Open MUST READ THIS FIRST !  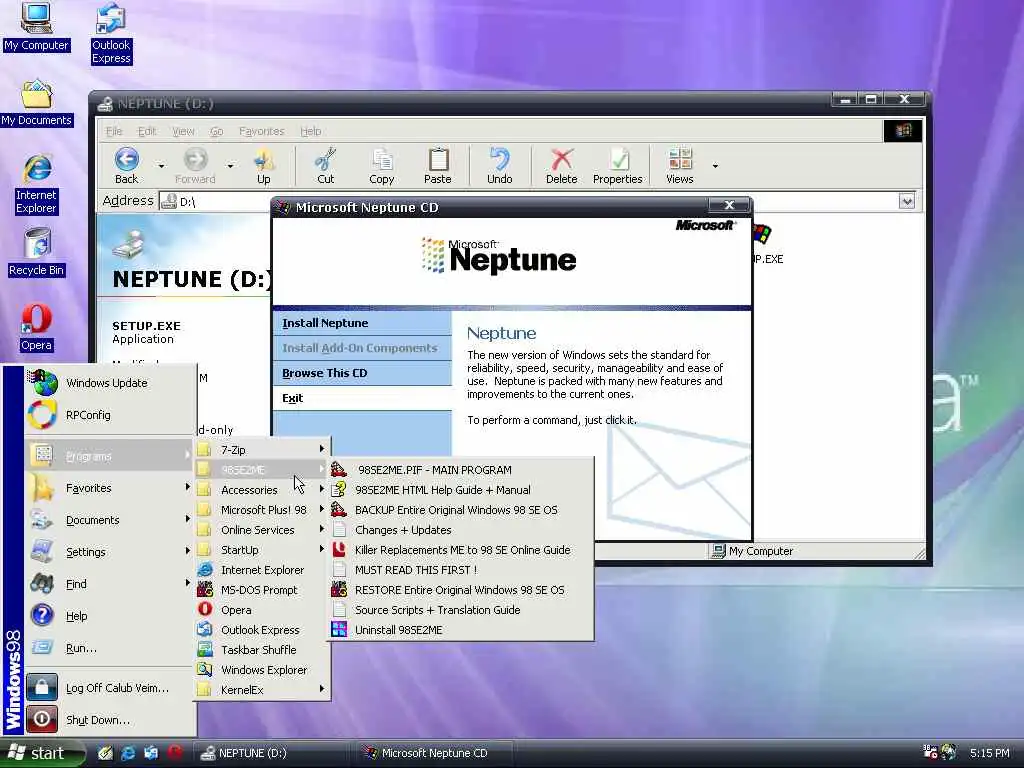[462, 570]
